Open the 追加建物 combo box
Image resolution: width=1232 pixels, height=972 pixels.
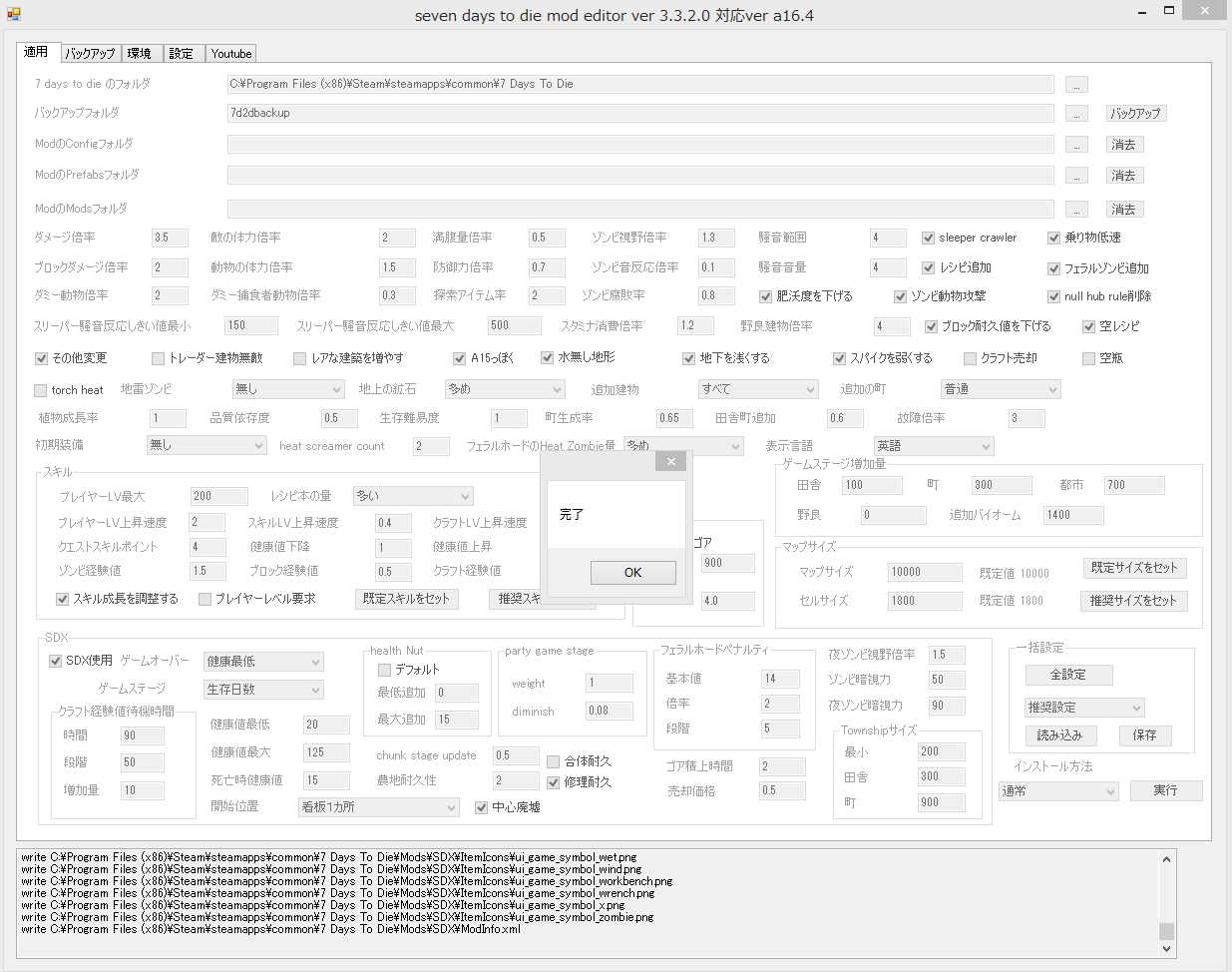click(758, 389)
